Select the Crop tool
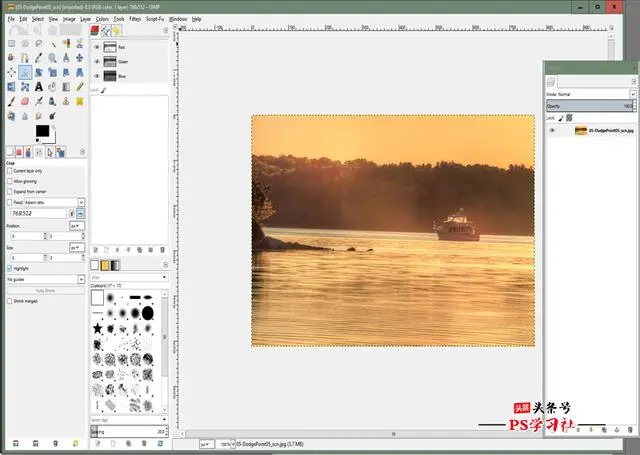Screen dimensions: 640x455 (25, 73)
